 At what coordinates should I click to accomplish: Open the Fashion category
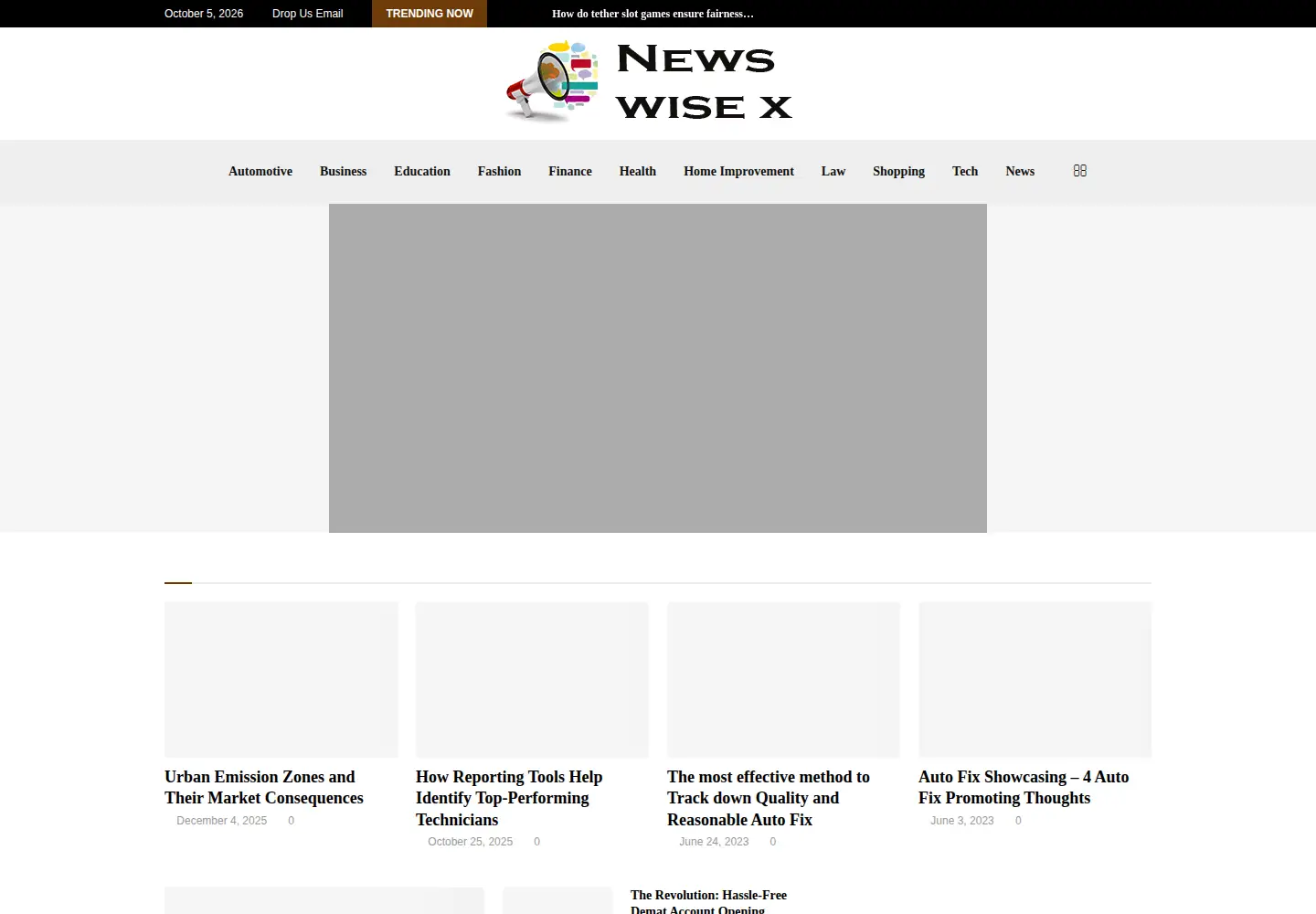click(499, 171)
